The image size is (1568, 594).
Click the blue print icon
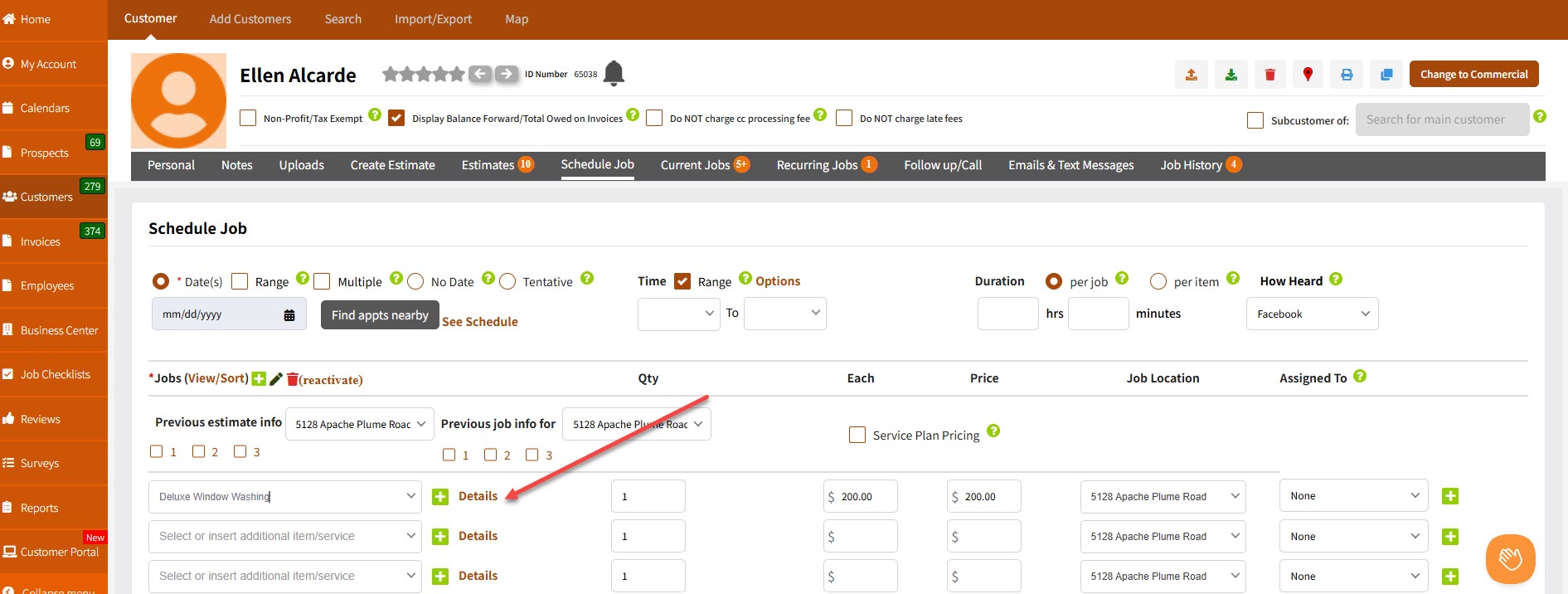1347,75
